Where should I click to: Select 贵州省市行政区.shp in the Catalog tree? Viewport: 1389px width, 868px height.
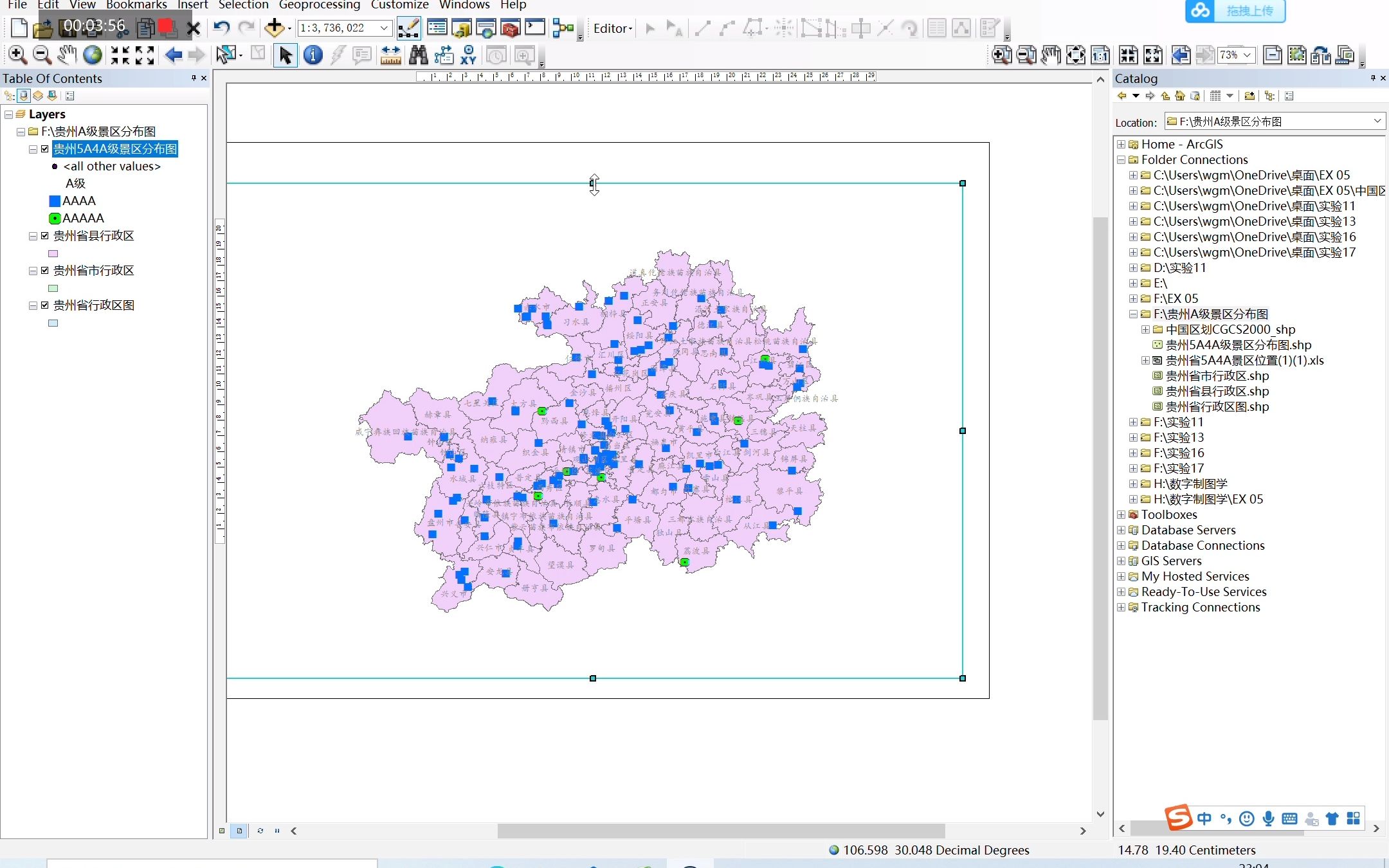(x=1217, y=375)
